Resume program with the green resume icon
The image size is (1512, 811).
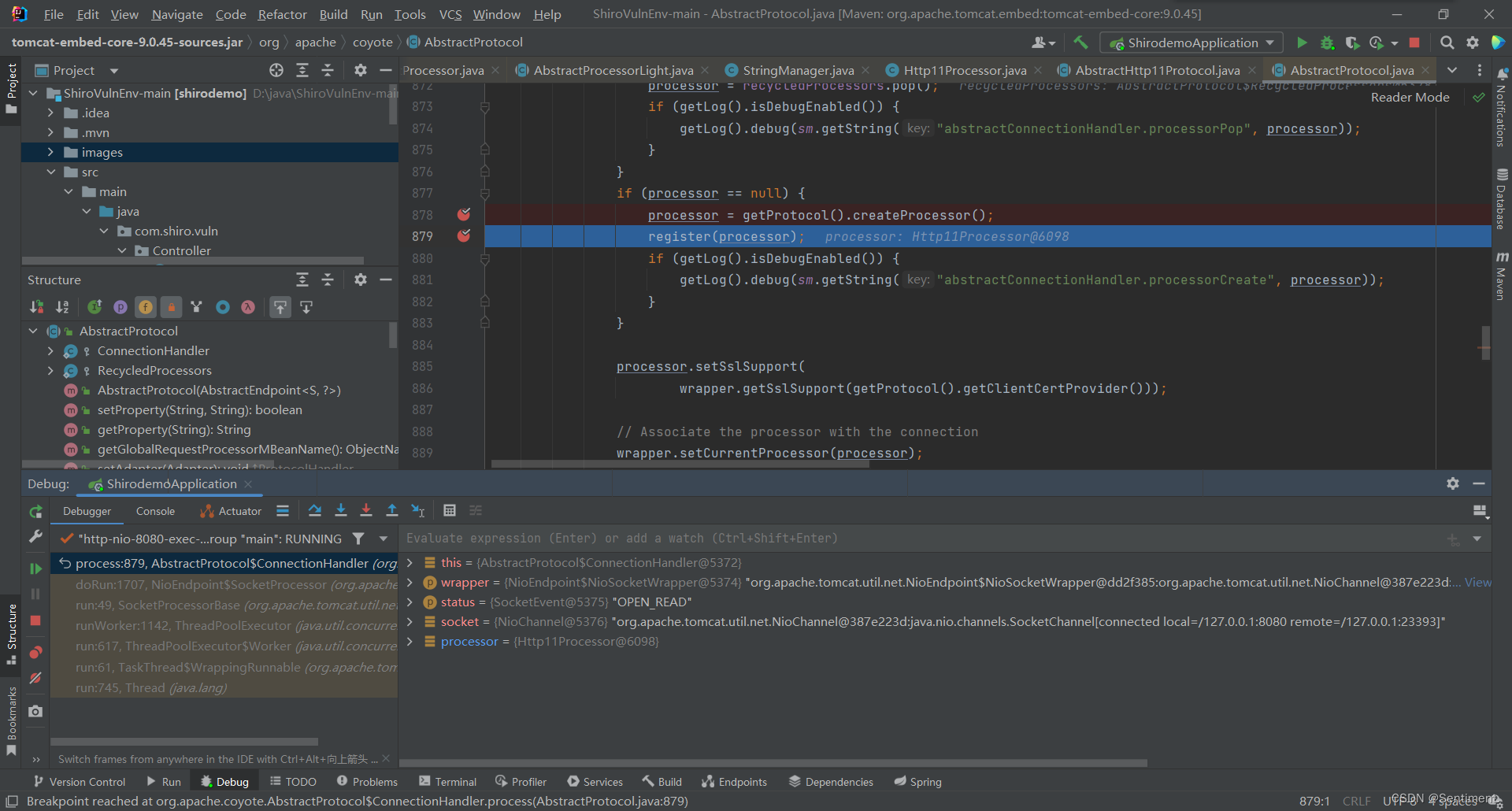pos(35,568)
